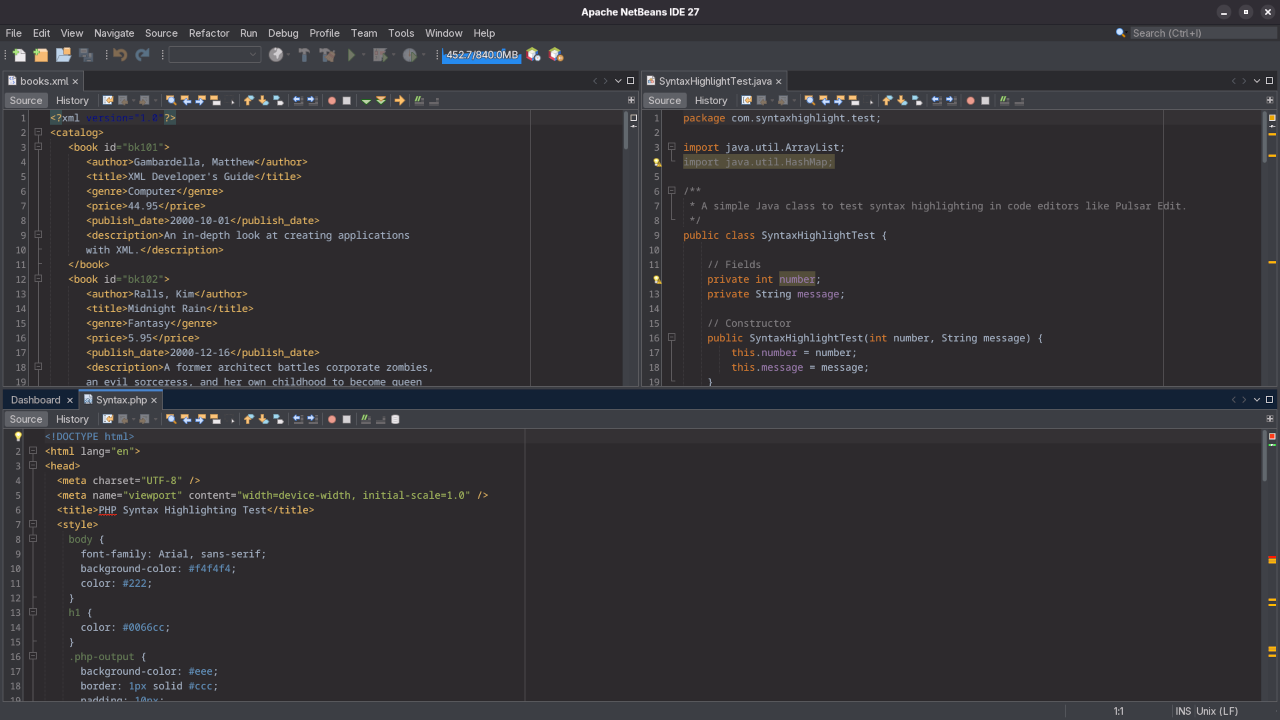Open the project configuration combo box

point(215,55)
